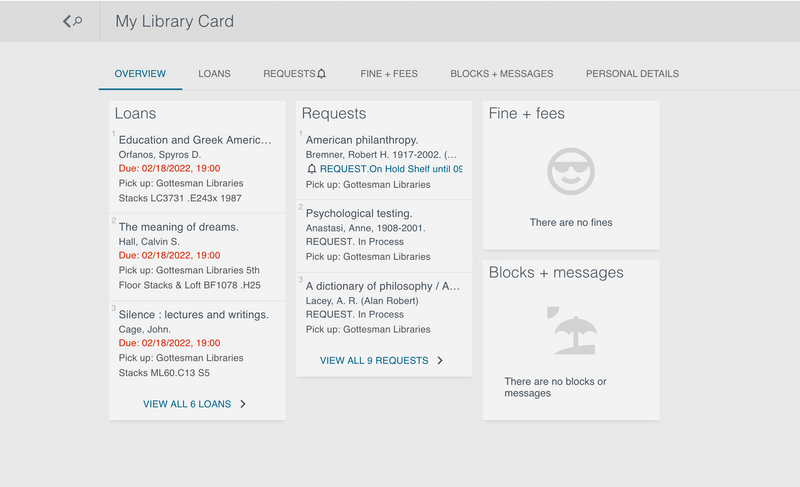800x487 pixels.
Task: Open request A dictionary of philosophy
Action: point(383,286)
